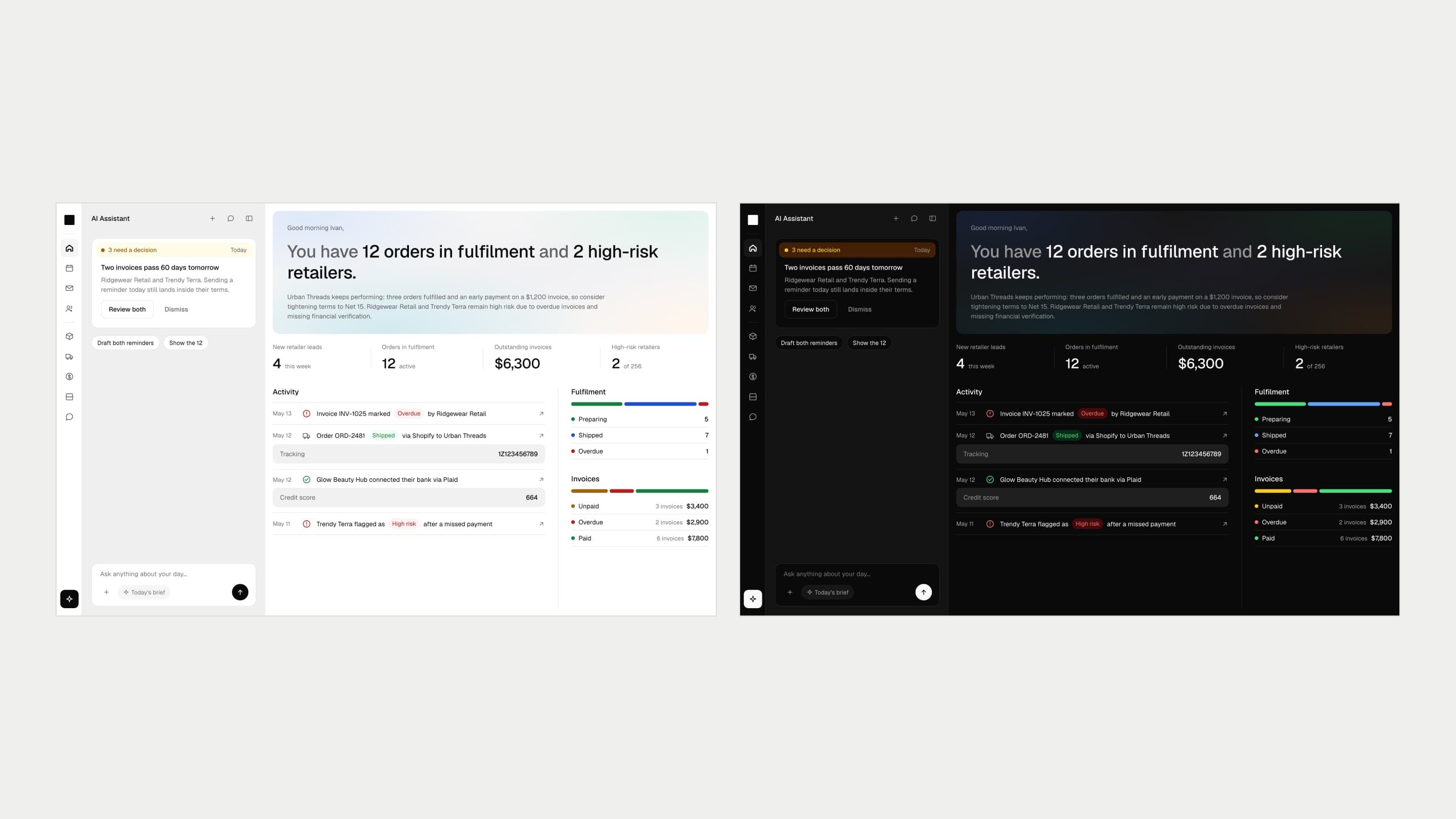Click Show the 12 chip, dark panel
Viewport: 1456px width, 819px height.
(x=870, y=343)
